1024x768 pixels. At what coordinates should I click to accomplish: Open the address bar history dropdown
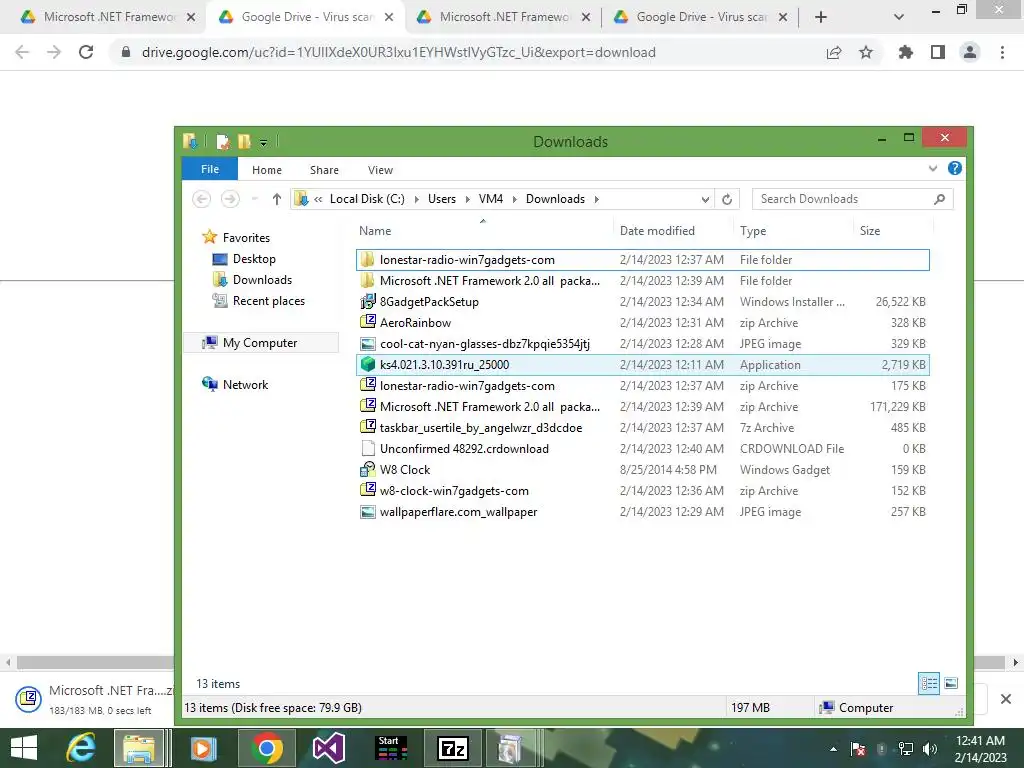pos(705,199)
